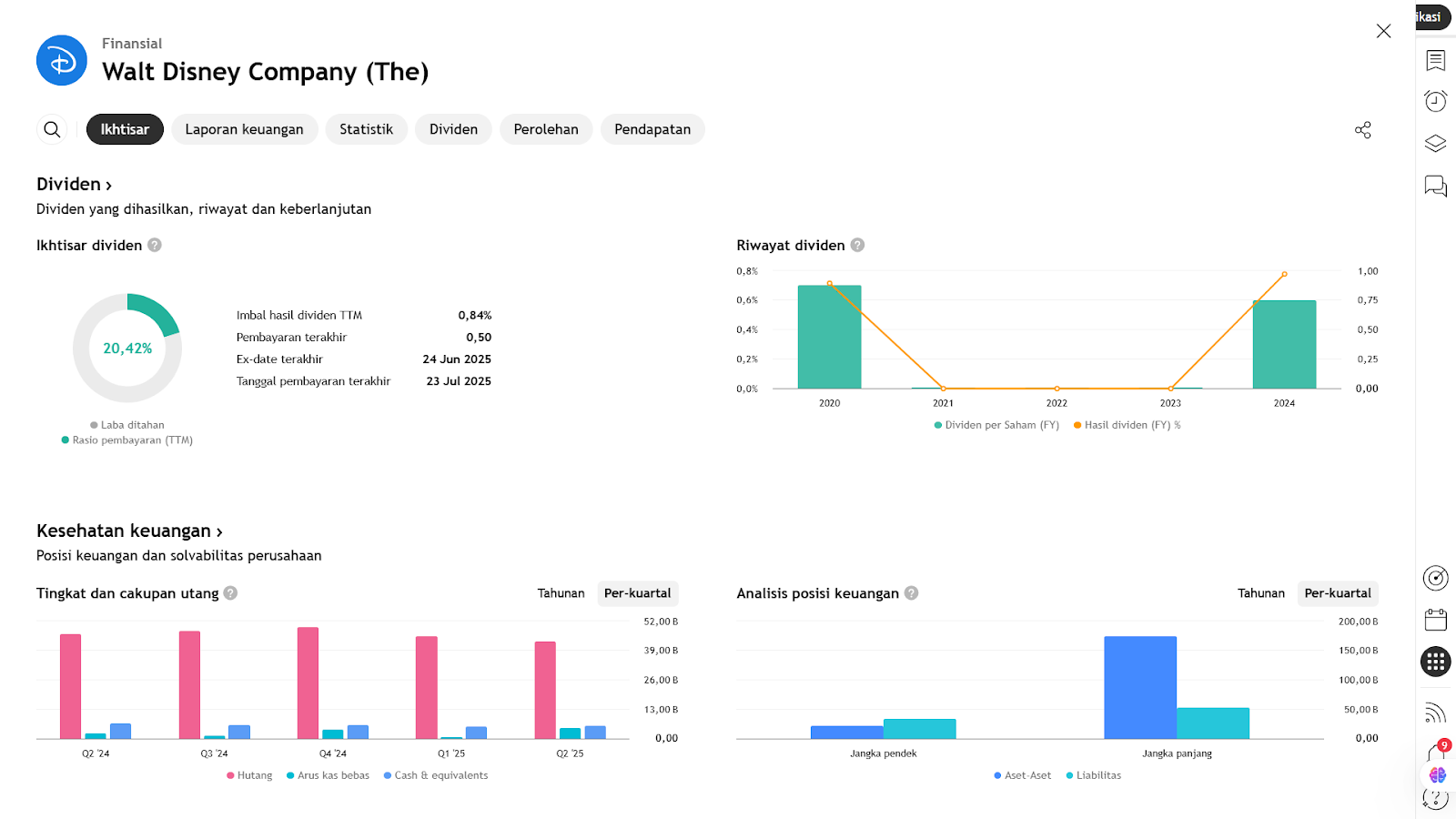1456x819 pixels.
Task: Click the share icon
Action: pos(1362,130)
